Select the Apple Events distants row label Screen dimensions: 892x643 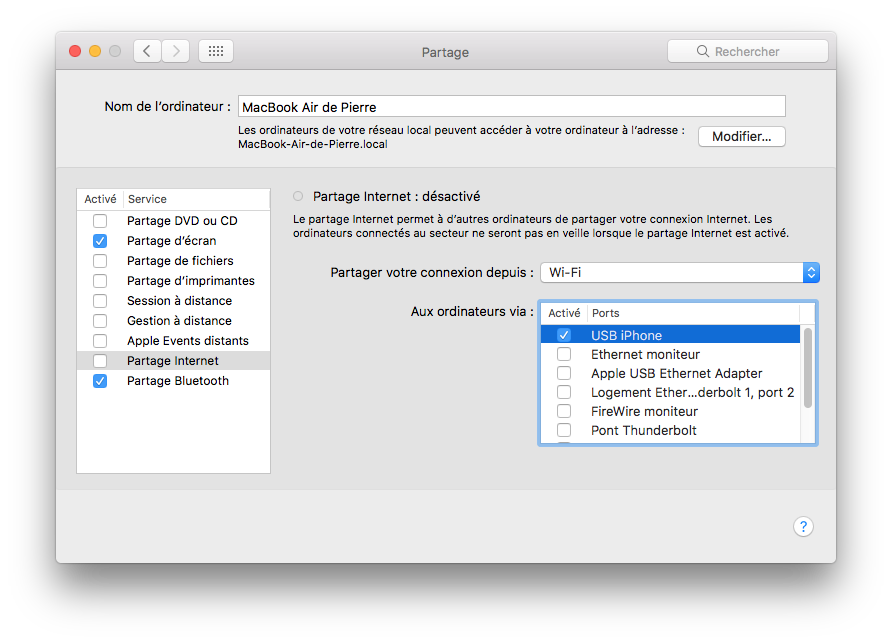(188, 340)
